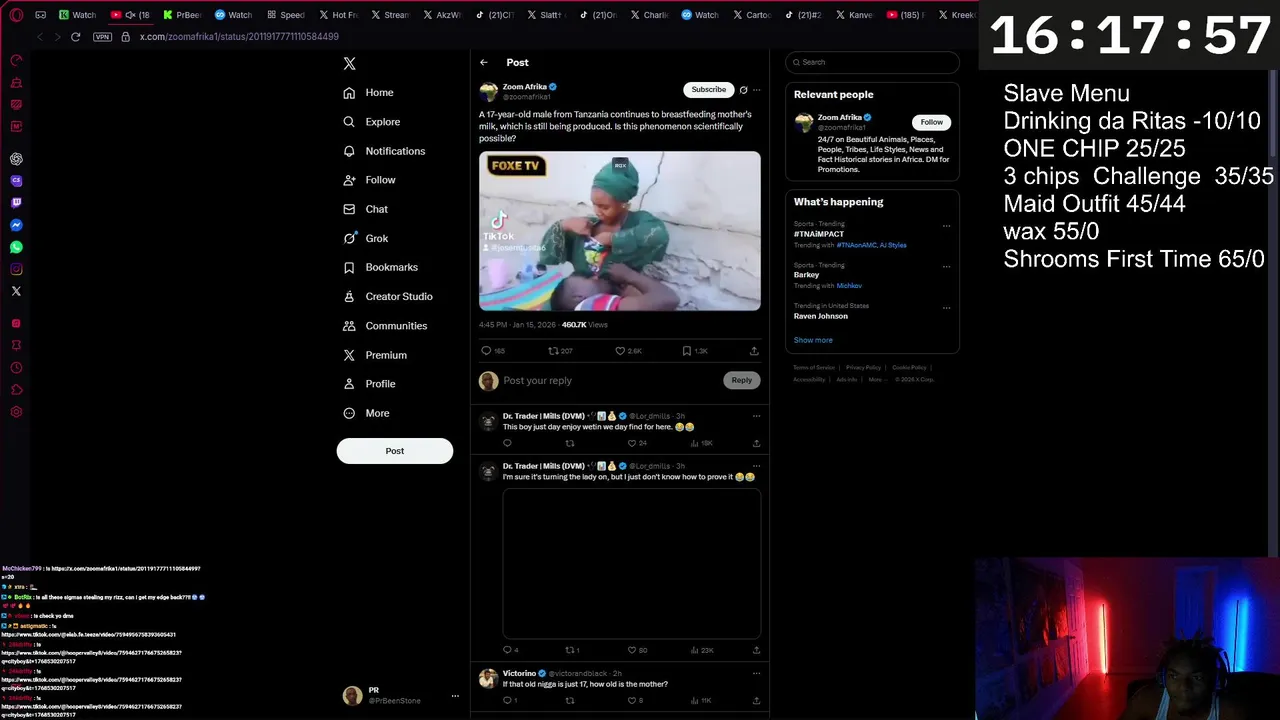The height and width of the screenshot is (720, 1280).
Task: Open Raven Johnson trending topic
Action: coord(821,316)
